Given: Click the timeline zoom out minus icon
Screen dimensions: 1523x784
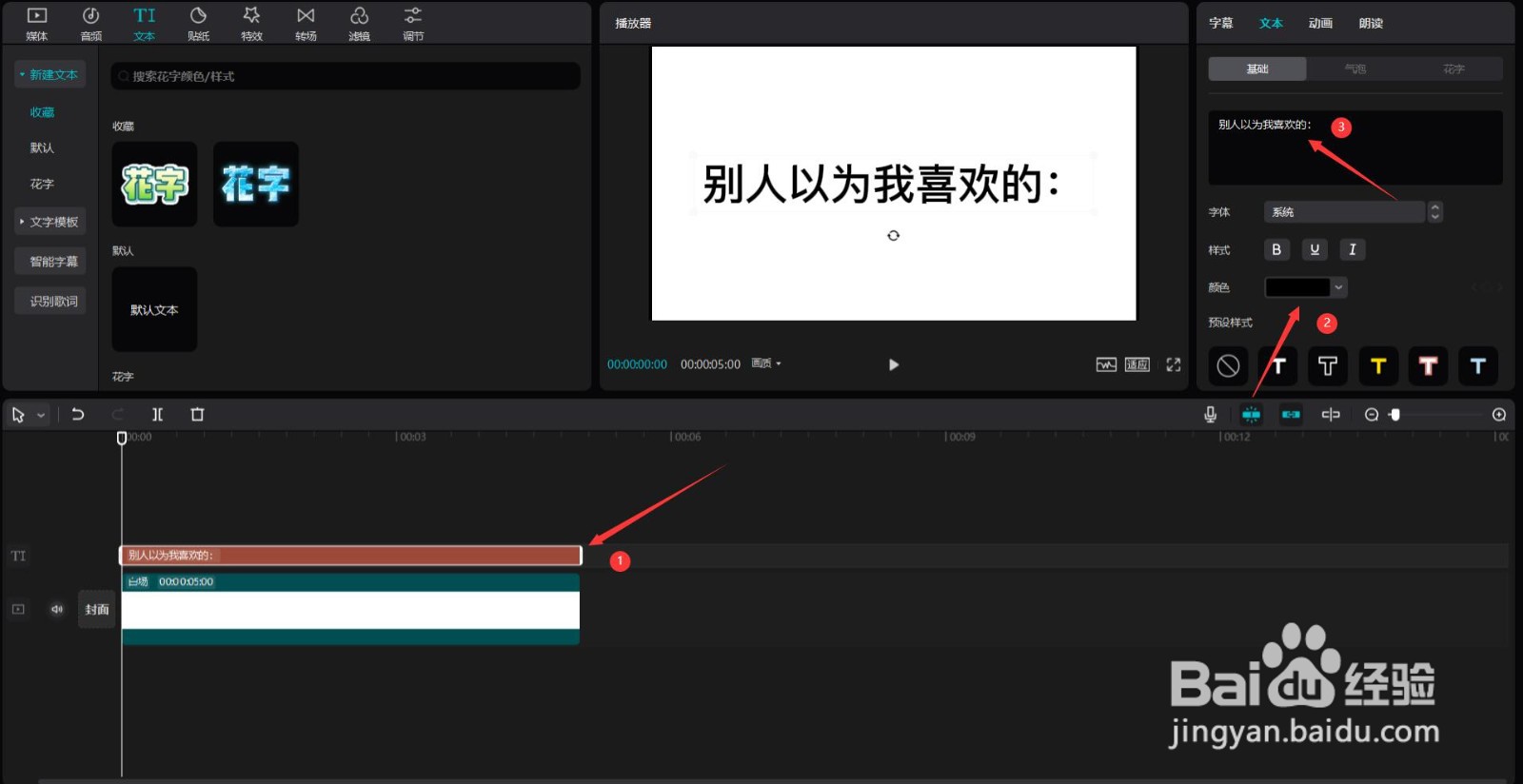Looking at the screenshot, I should [1372, 415].
